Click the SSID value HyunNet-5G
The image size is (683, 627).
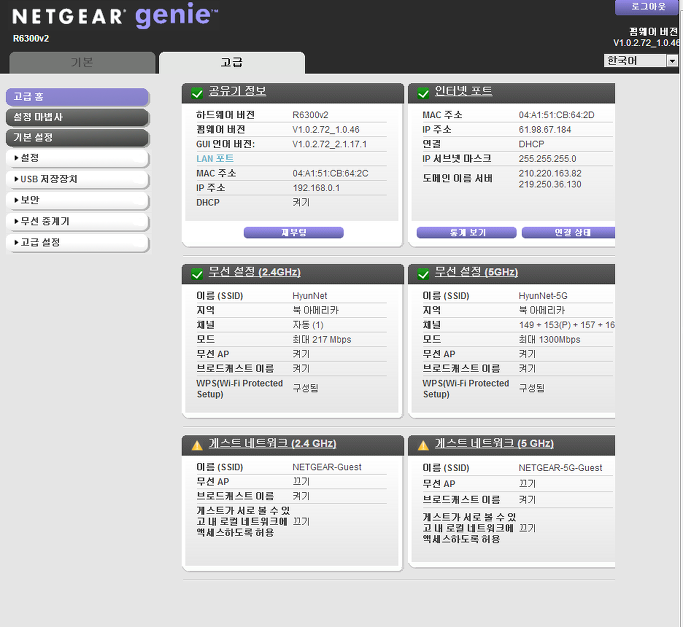coord(543,296)
